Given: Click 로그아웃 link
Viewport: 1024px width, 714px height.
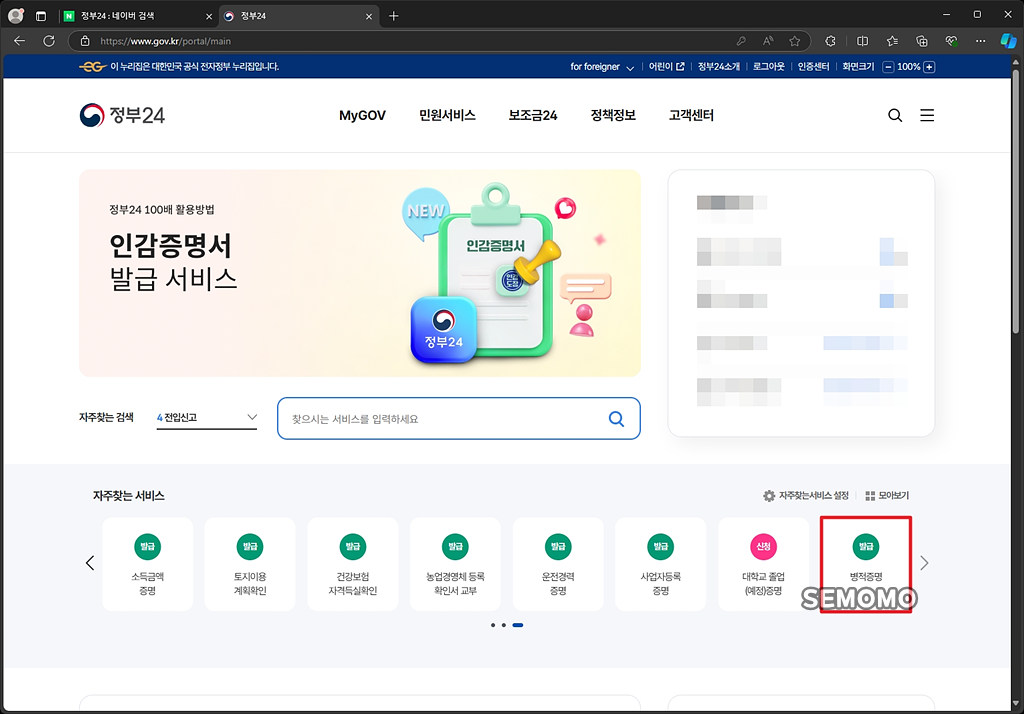Looking at the screenshot, I should tap(769, 67).
